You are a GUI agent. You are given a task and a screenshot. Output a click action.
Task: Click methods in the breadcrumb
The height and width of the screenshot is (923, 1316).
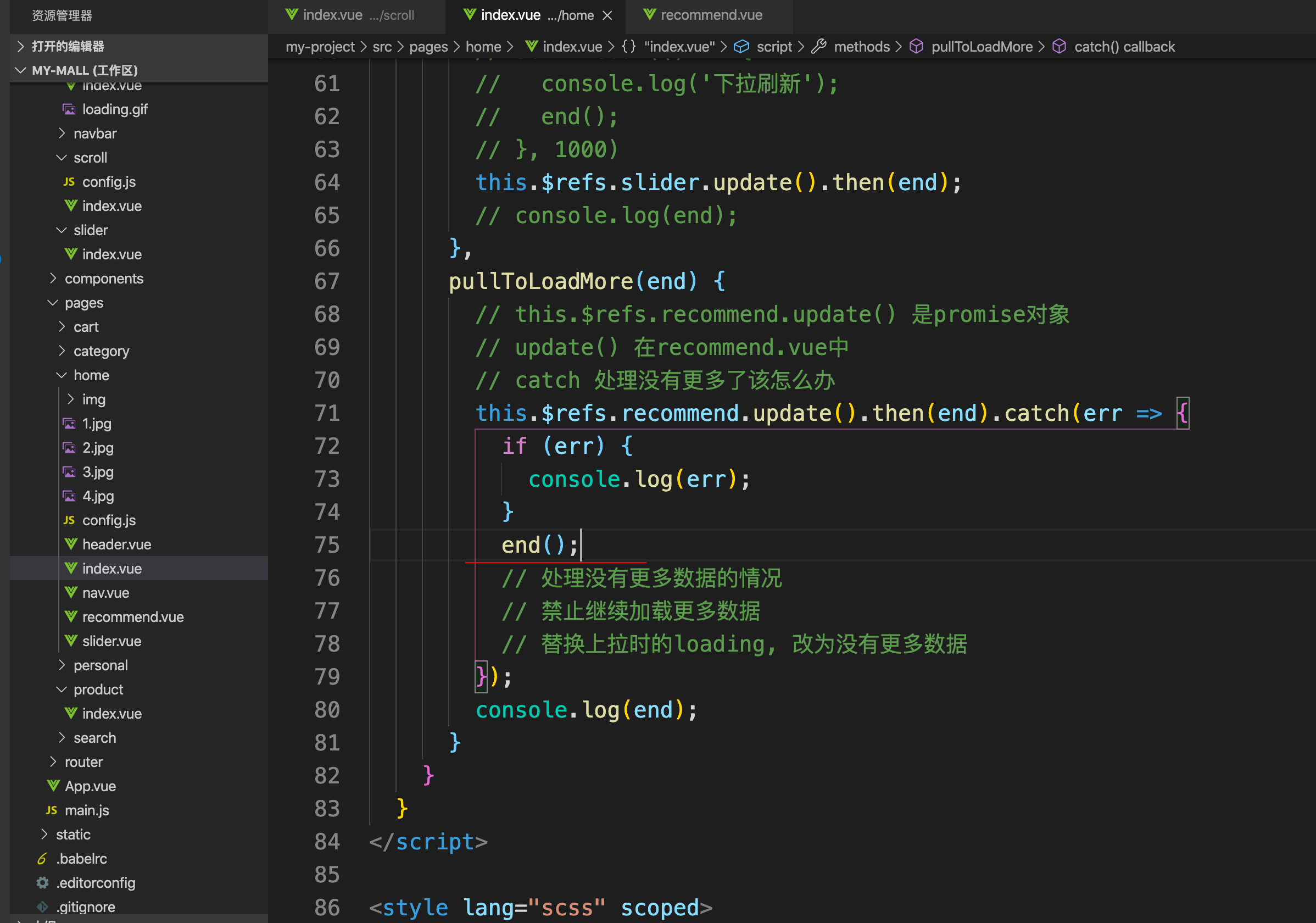[861, 47]
